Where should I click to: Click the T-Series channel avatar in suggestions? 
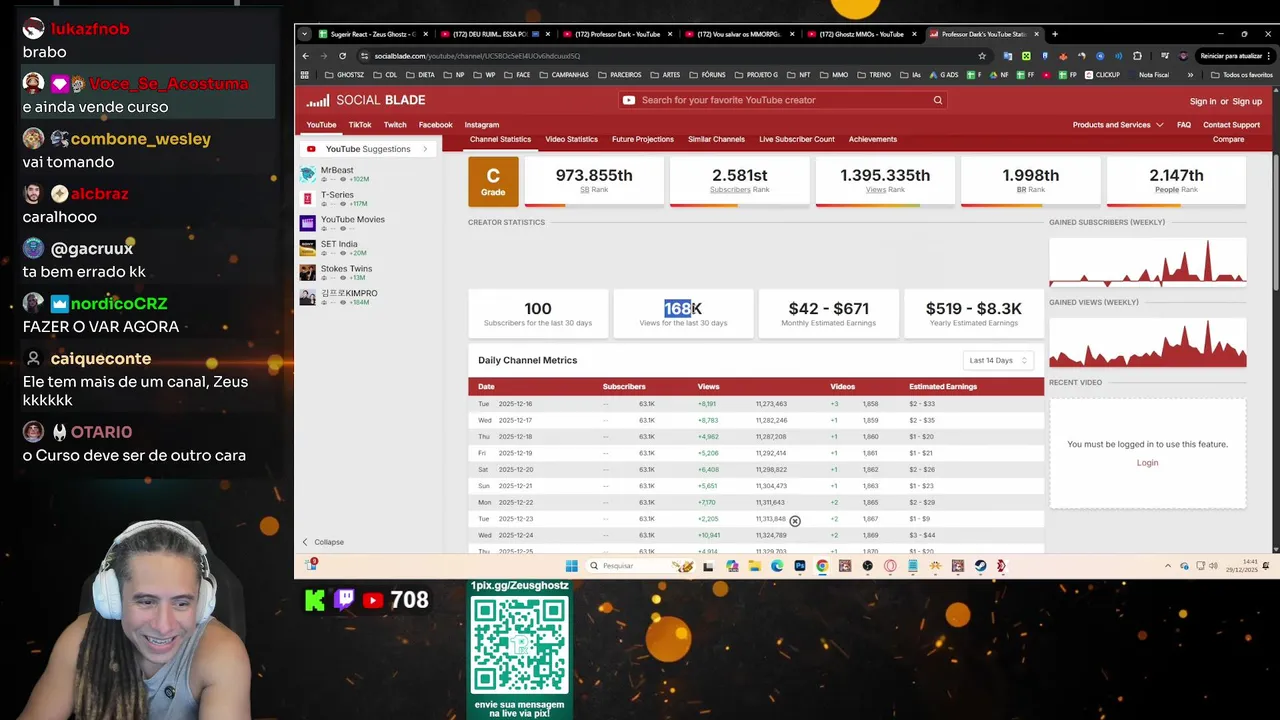(x=308, y=198)
